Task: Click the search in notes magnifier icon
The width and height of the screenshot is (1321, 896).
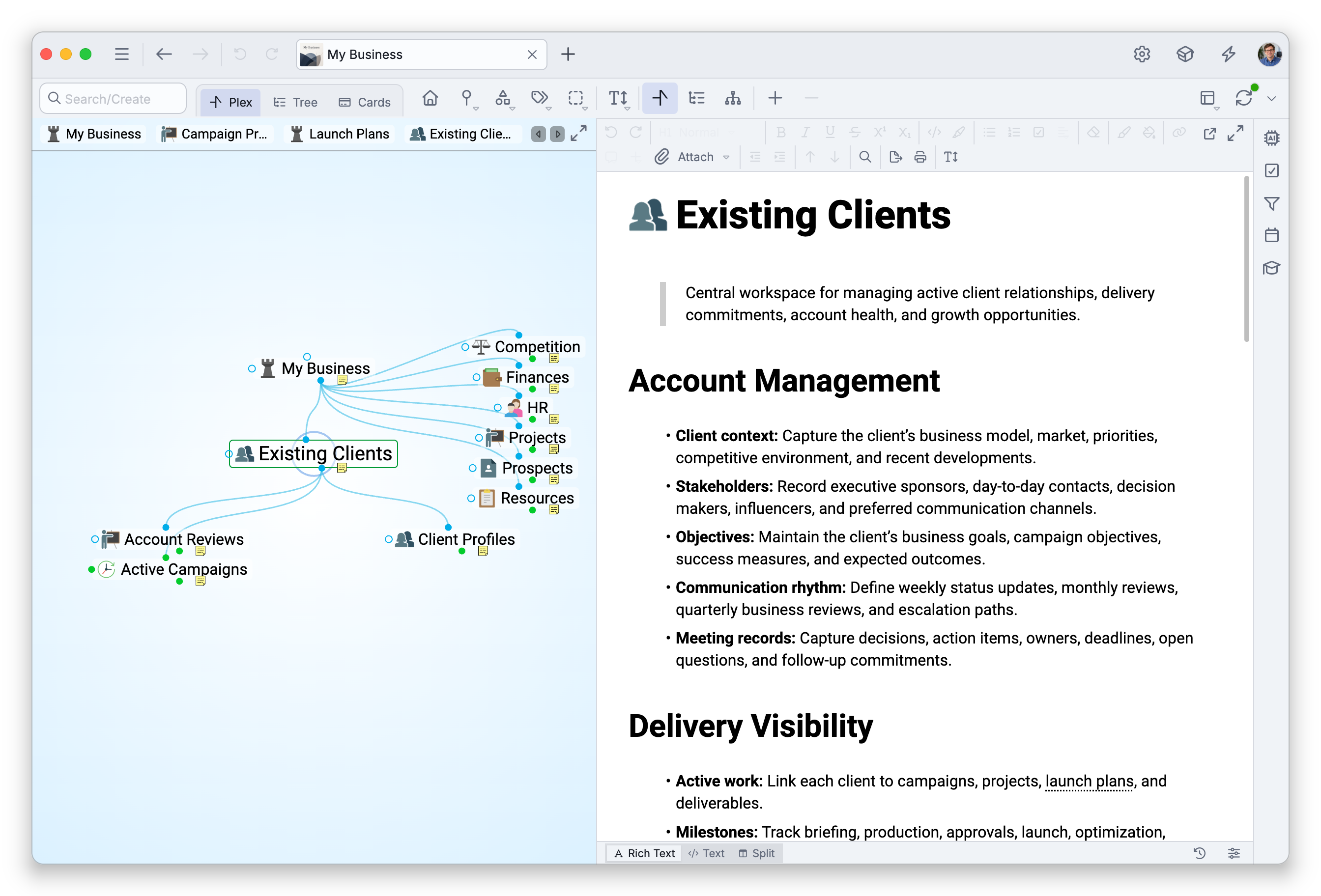Action: click(x=864, y=157)
